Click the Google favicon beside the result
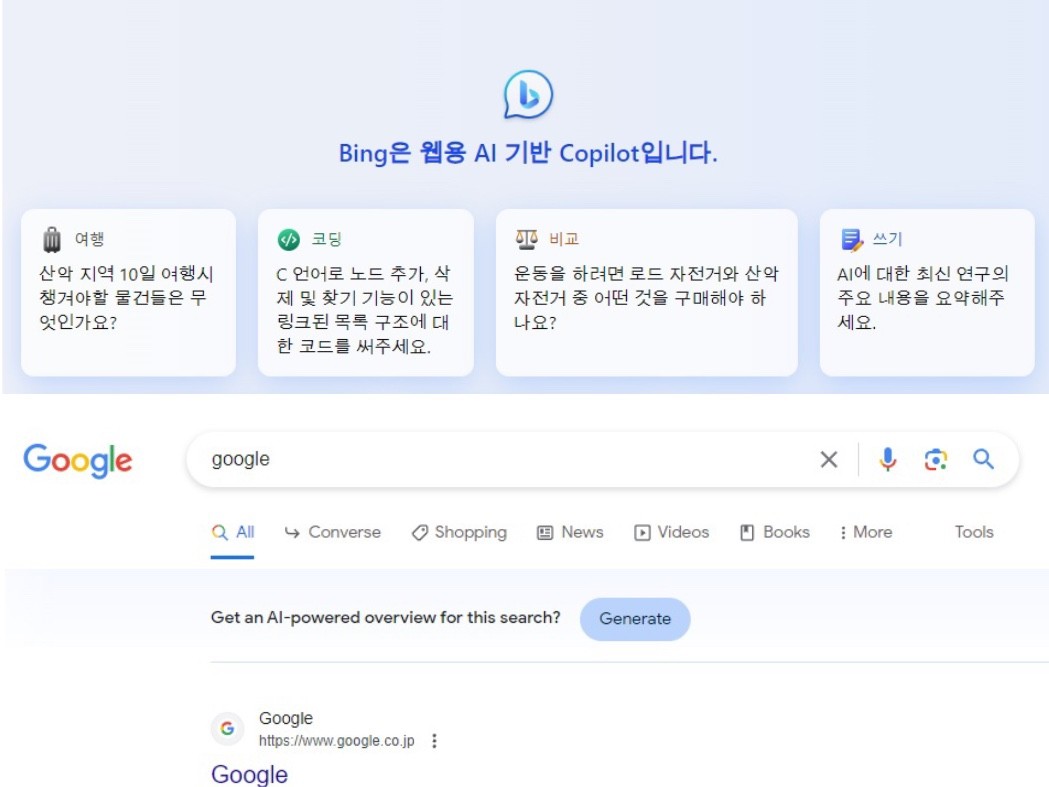This screenshot has width=1049, height=787. coord(230,726)
